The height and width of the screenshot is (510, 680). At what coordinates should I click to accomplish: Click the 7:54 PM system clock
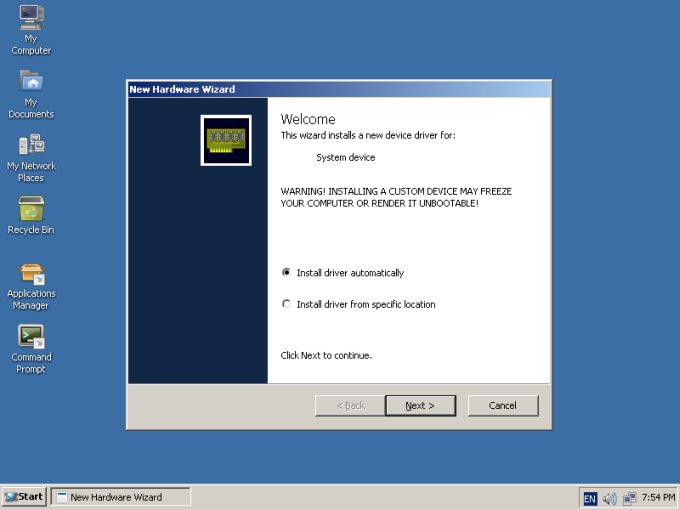658,498
